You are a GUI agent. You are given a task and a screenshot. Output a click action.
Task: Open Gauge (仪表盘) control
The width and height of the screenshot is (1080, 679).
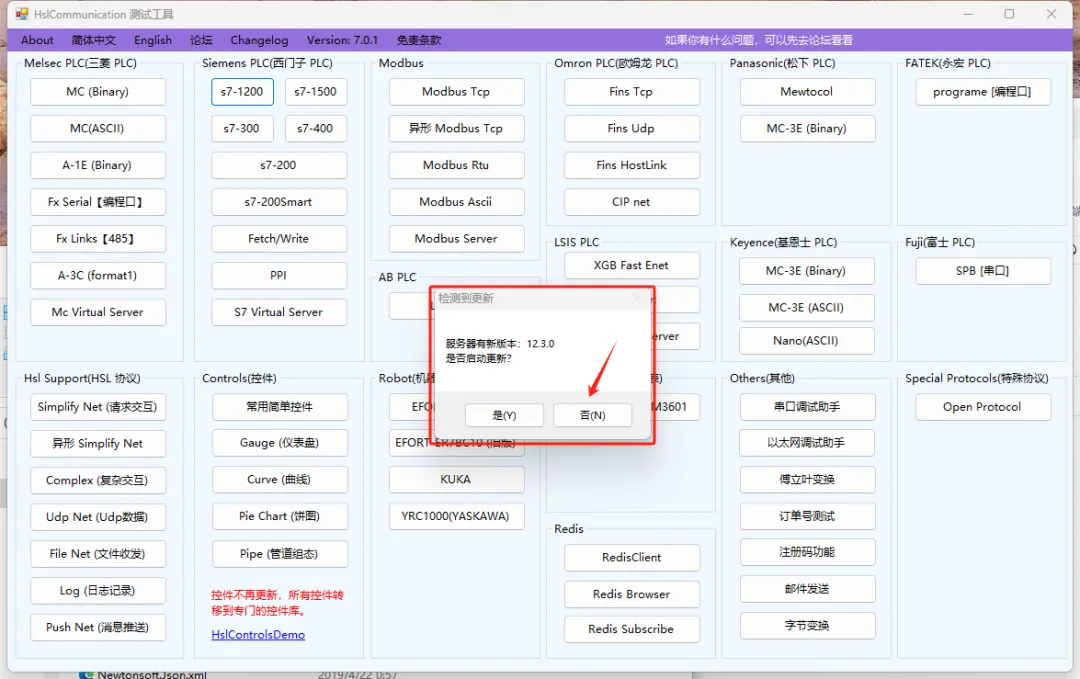(280, 443)
